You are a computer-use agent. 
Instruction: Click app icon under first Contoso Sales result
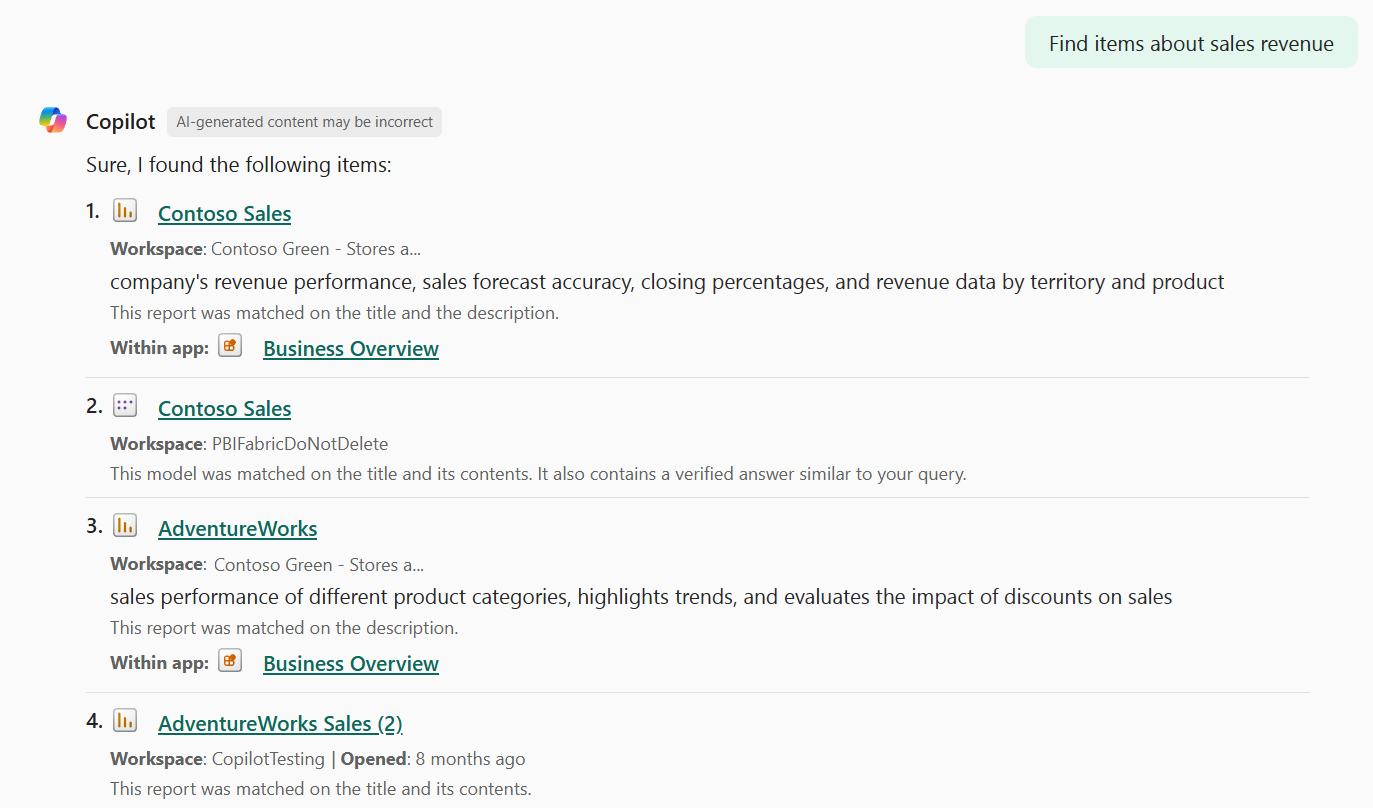click(231, 346)
